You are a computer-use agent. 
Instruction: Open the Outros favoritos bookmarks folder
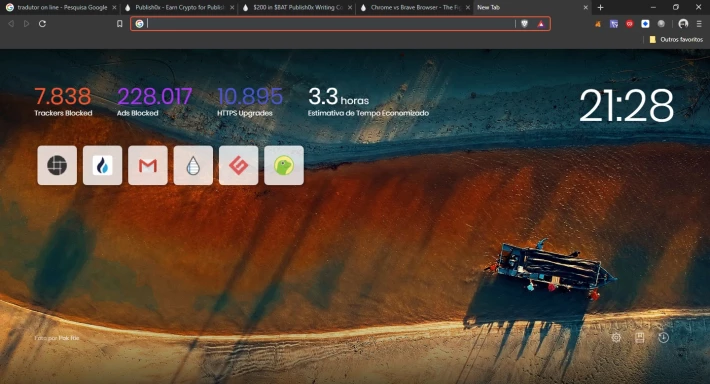coord(676,39)
